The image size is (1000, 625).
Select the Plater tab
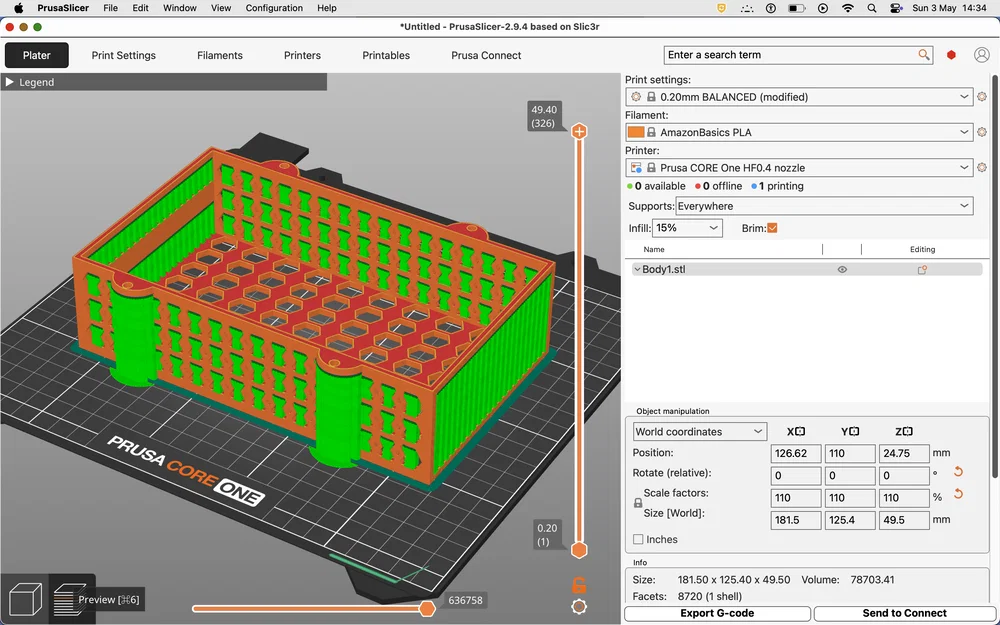click(x=36, y=55)
